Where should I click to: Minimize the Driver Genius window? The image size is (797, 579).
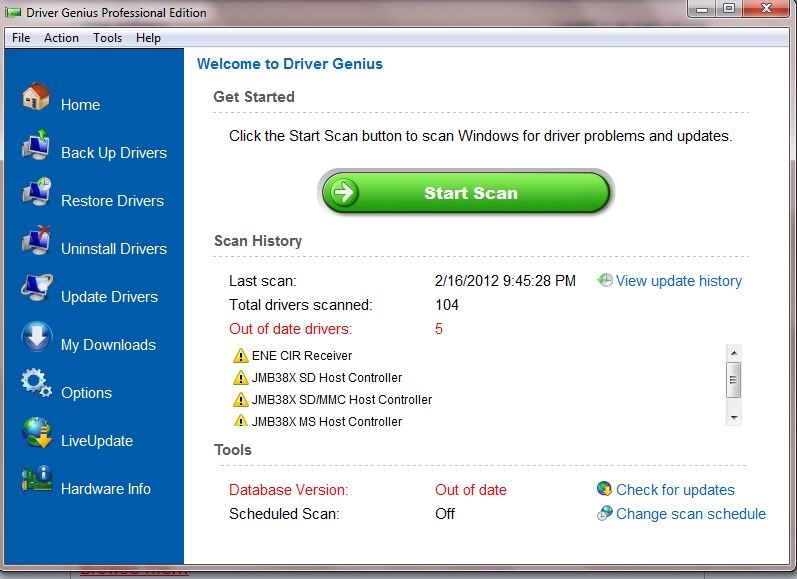click(702, 9)
